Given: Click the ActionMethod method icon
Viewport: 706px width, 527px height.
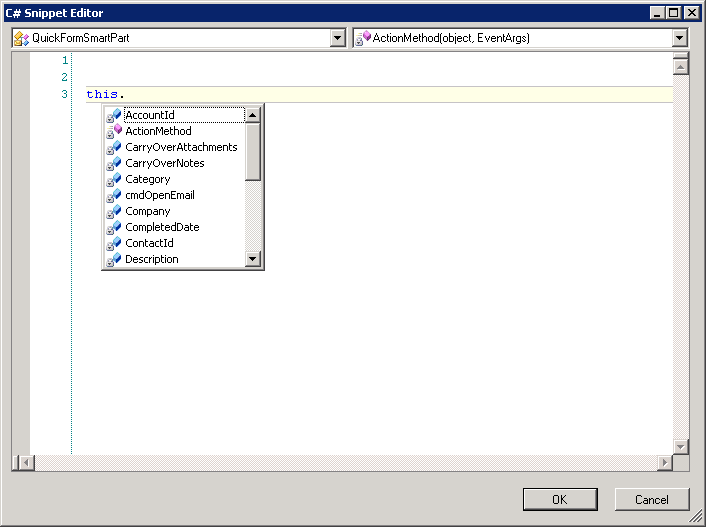Looking at the screenshot, I should tap(114, 131).
